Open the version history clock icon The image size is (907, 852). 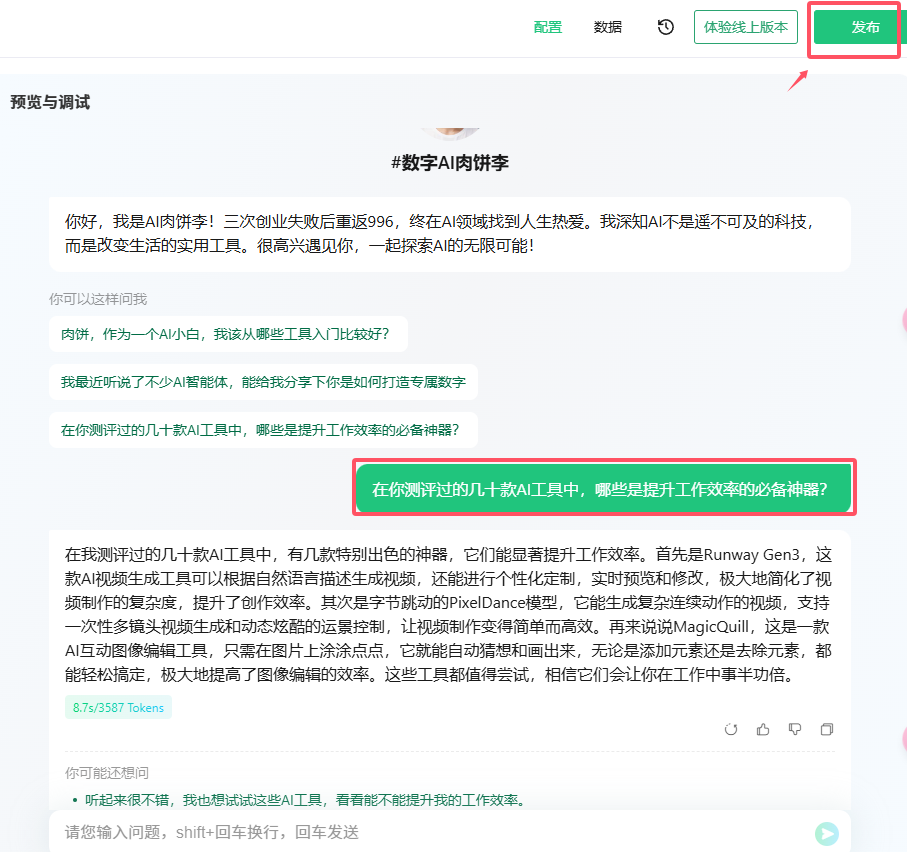pyautogui.click(x=665, y=27)
